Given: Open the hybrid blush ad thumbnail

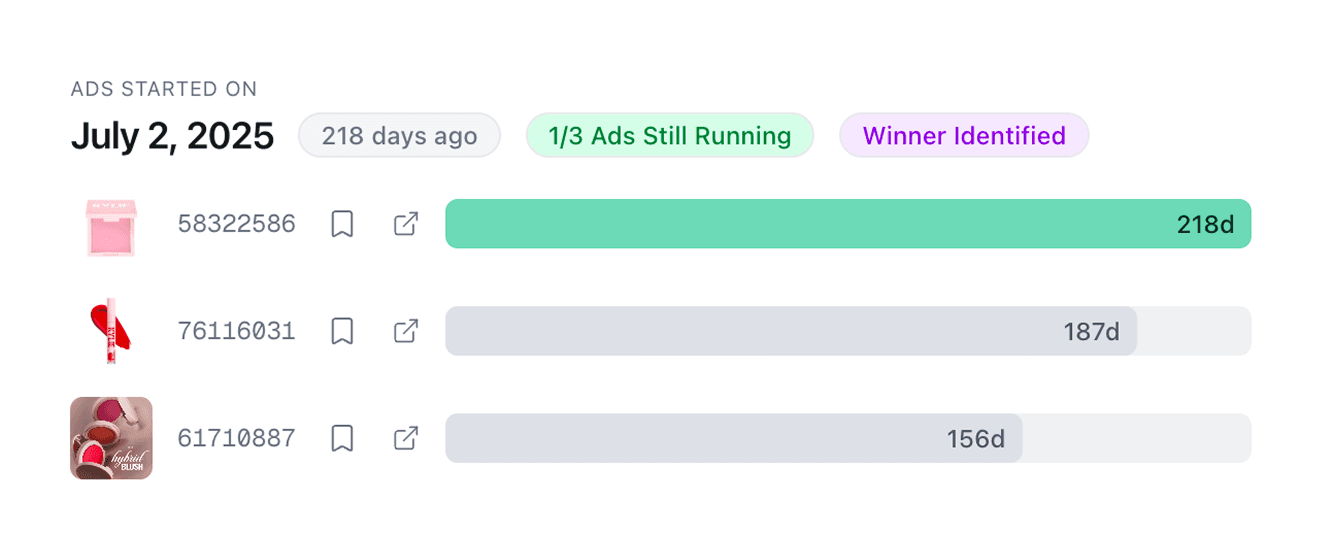Looking at the screenshot, I should tap(111, 438).
